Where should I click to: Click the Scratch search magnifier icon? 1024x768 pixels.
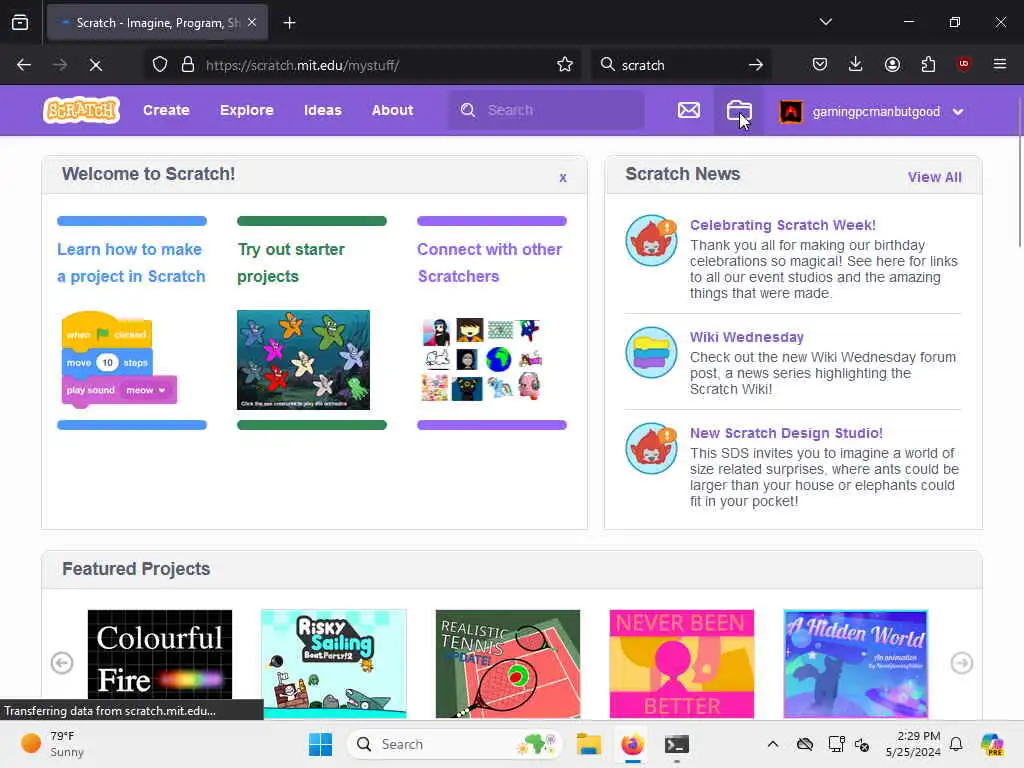tap(468, 110)
